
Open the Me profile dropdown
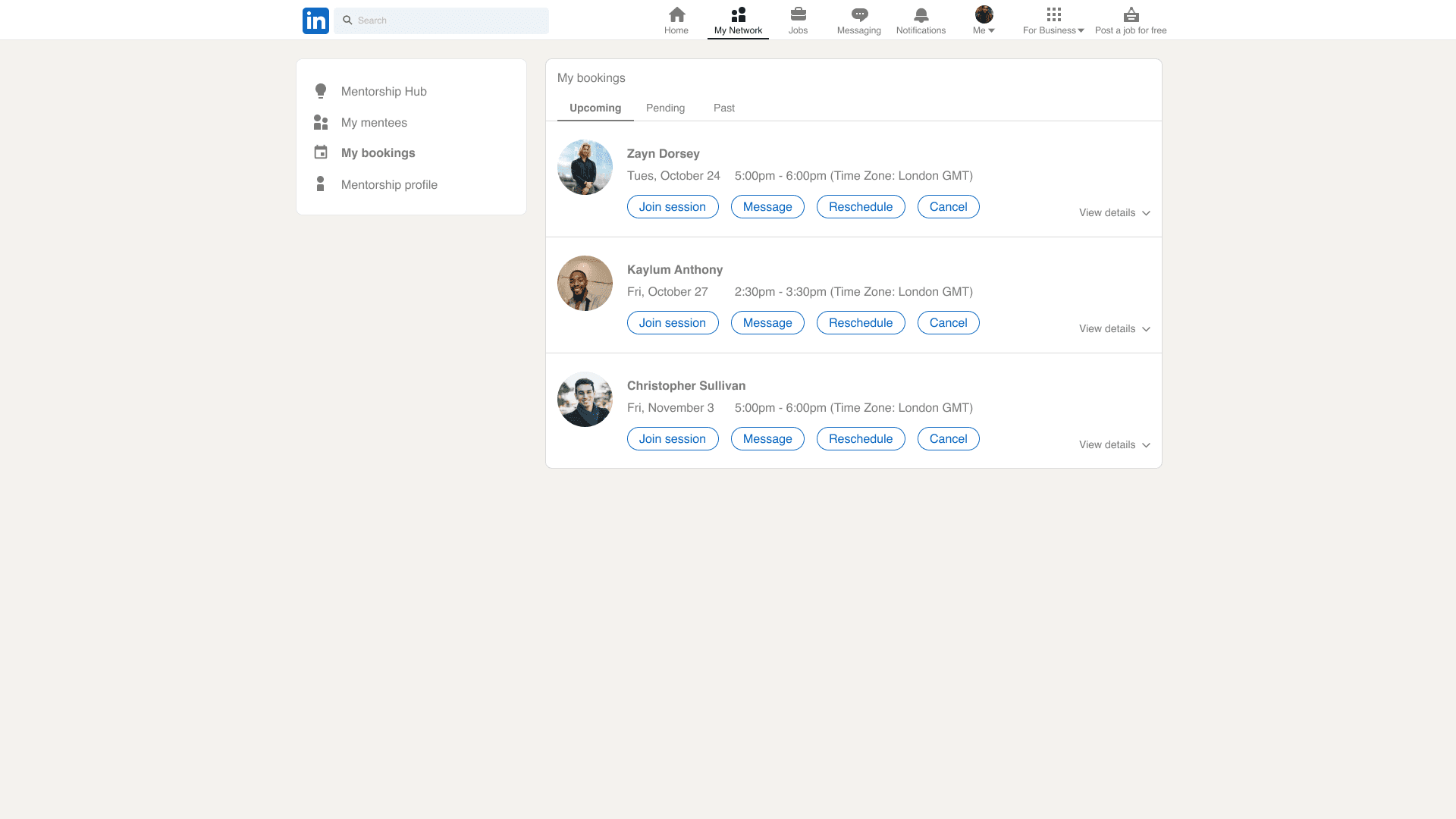[983, 20]
